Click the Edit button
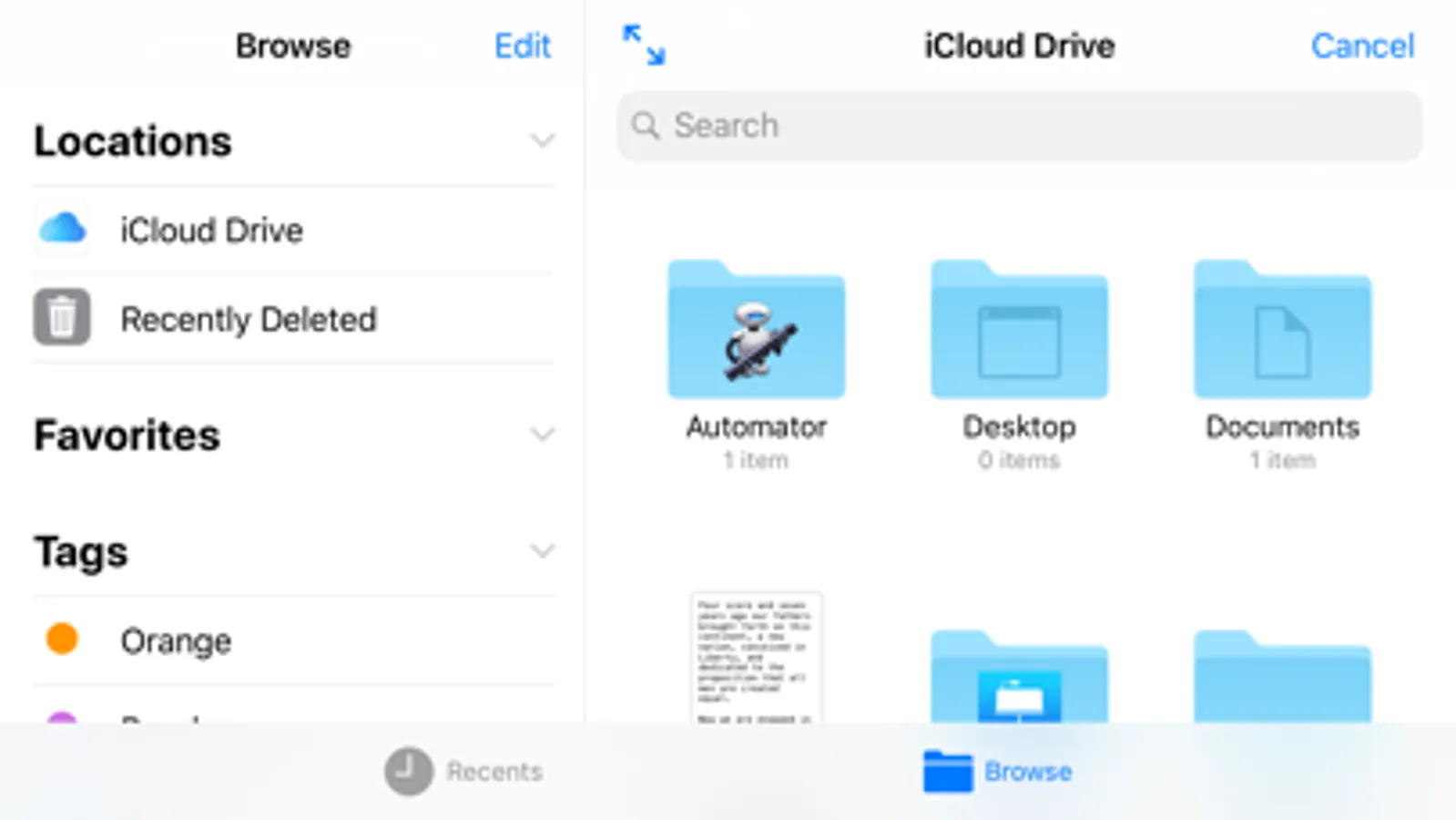This screenshot has width=1456, height=820. click(x=523, y=46)
